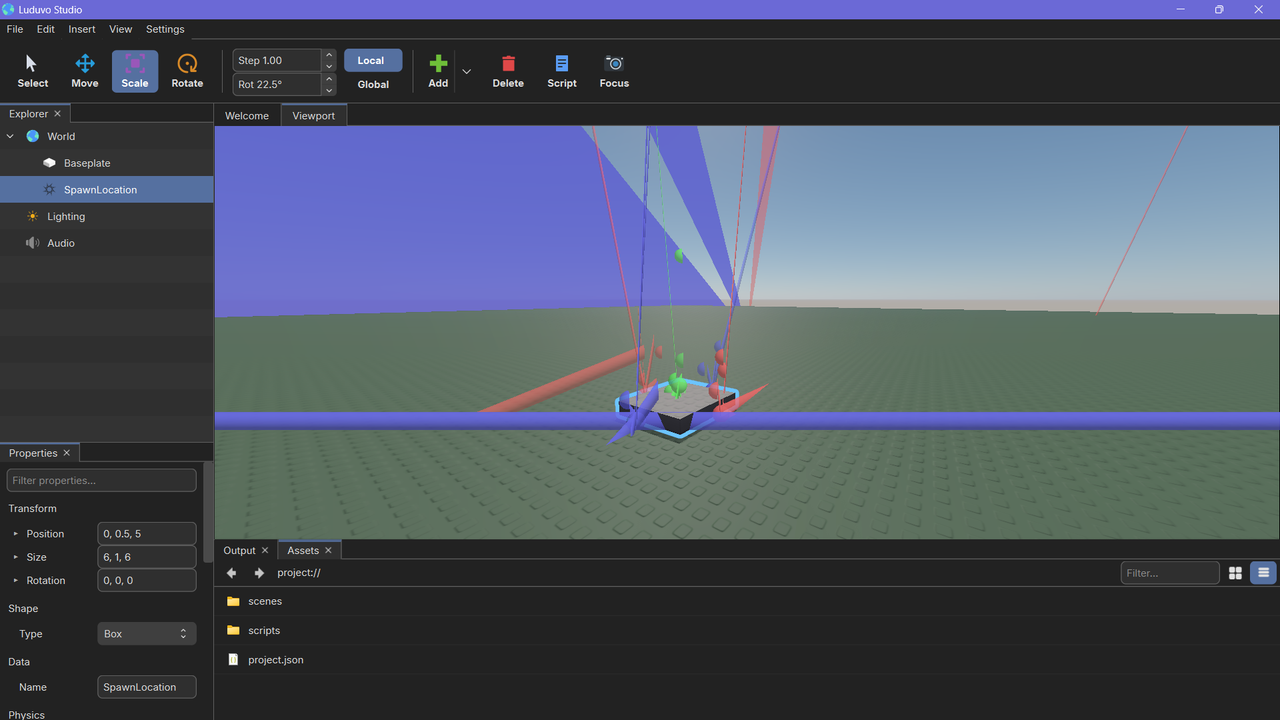
Task: Click the Baseplate cube icon
Action: click(x=50, y=163)
